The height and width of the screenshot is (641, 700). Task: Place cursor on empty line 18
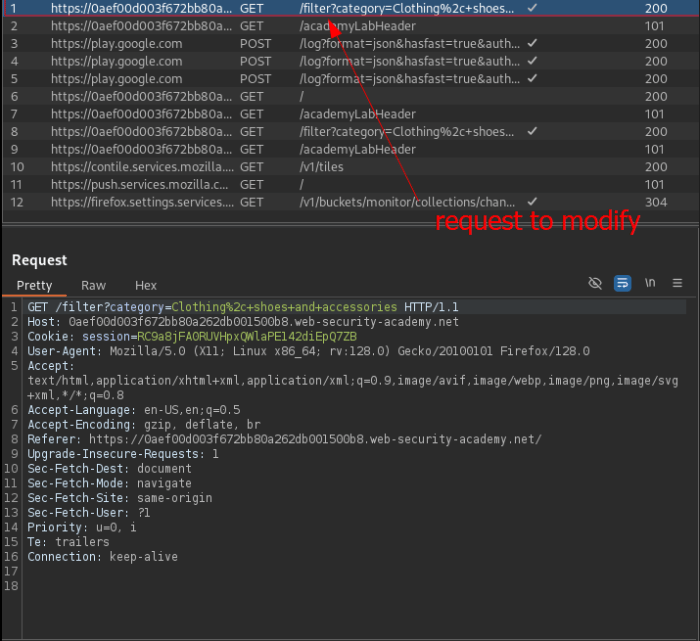pyautogui.click(x=356, y=586)
